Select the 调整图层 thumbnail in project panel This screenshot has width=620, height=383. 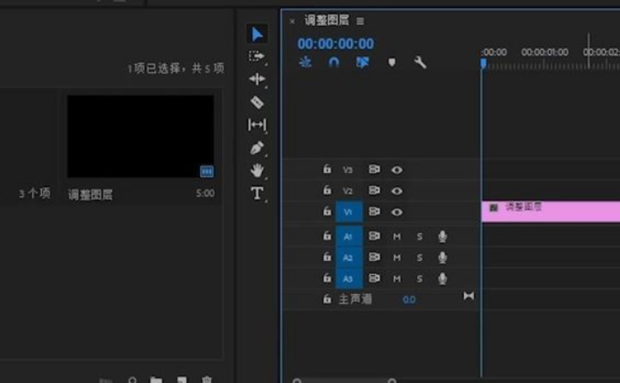point(140,136)
